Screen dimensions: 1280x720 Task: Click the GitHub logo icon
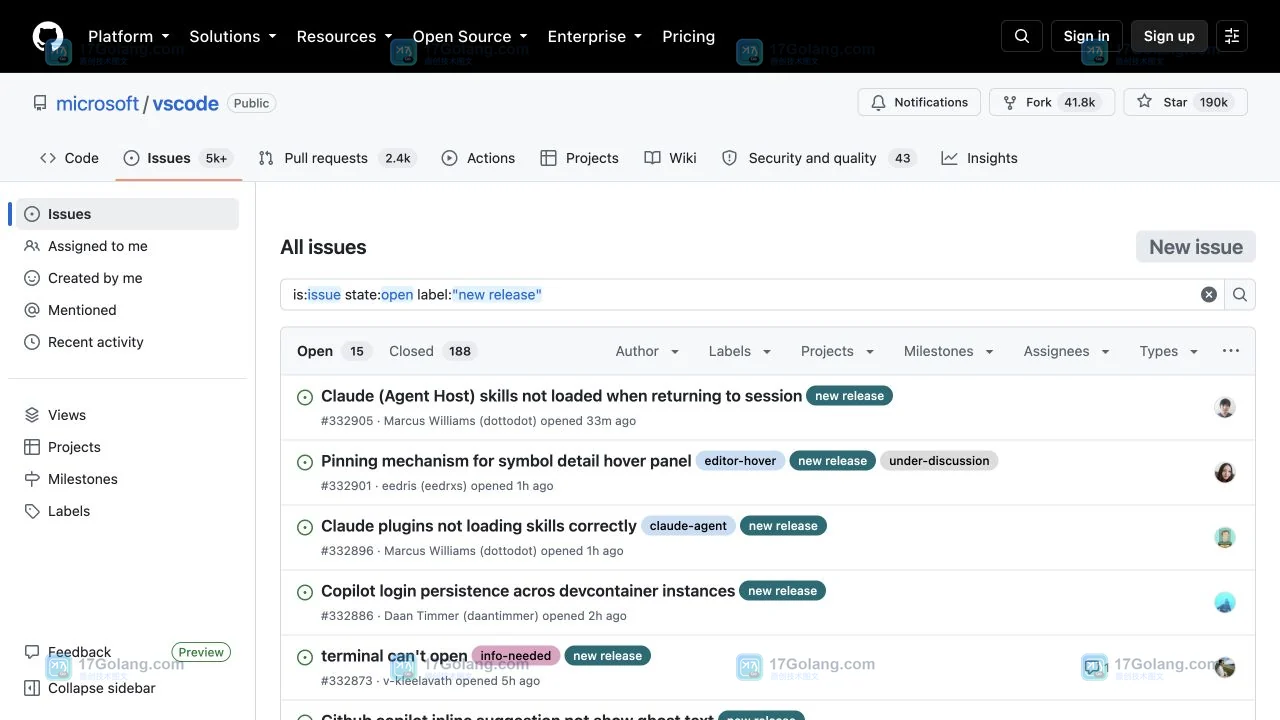[48, 36]
